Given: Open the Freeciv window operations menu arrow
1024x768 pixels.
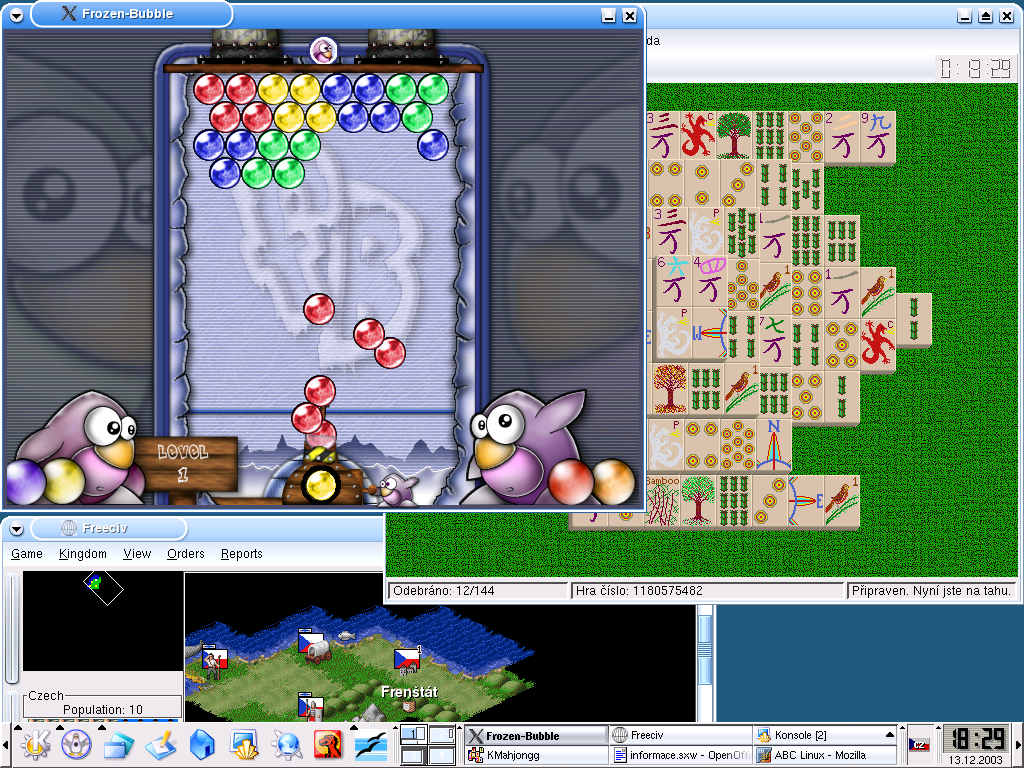Looking at the screenshot, I should tap(16, 528).
